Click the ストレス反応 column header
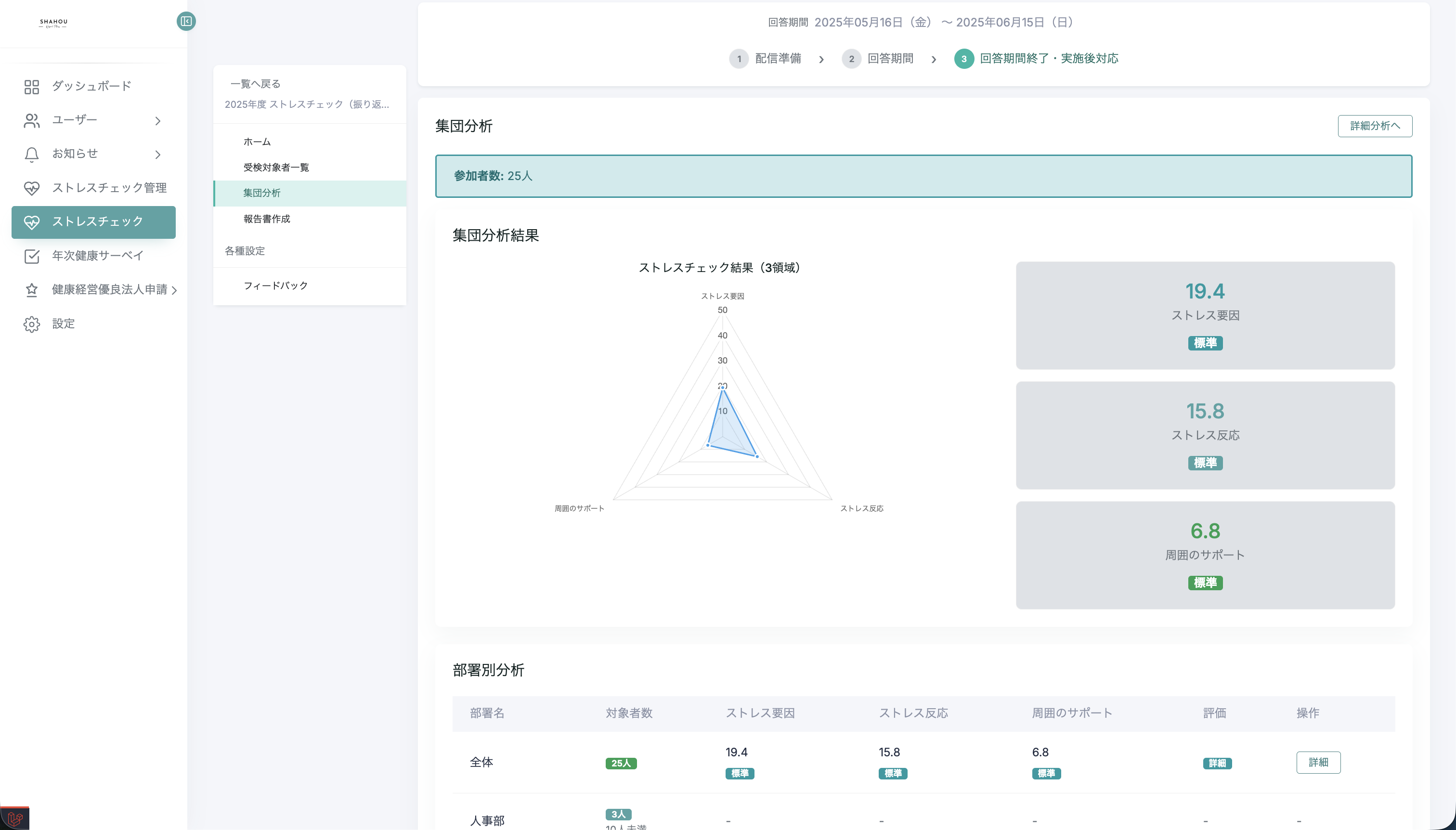This screenshot has width=1456, height=830. pos(913,713)
